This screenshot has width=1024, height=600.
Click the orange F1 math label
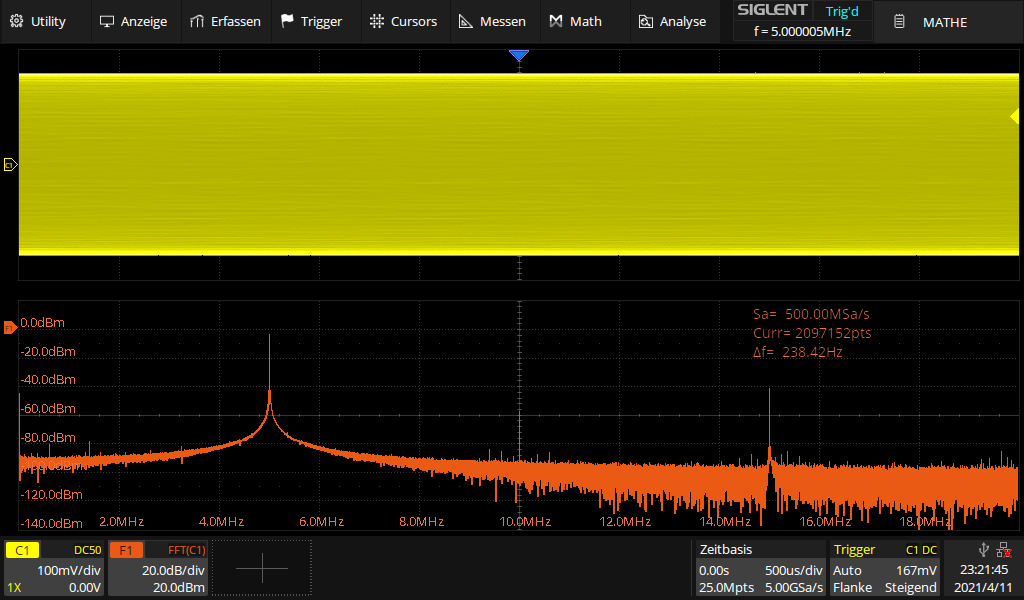tap(126, 550)
